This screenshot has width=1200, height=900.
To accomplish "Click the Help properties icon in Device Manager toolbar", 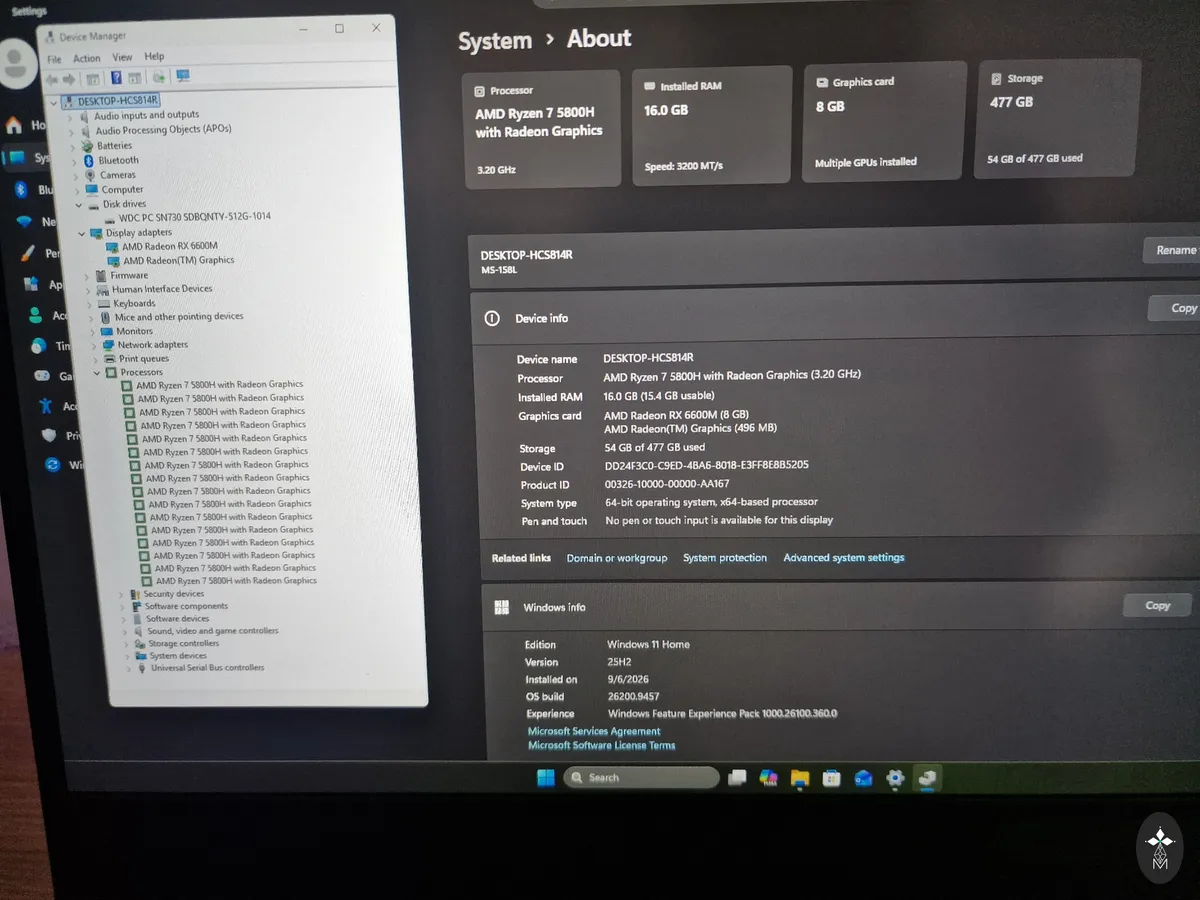I will (x=116, y=78).
